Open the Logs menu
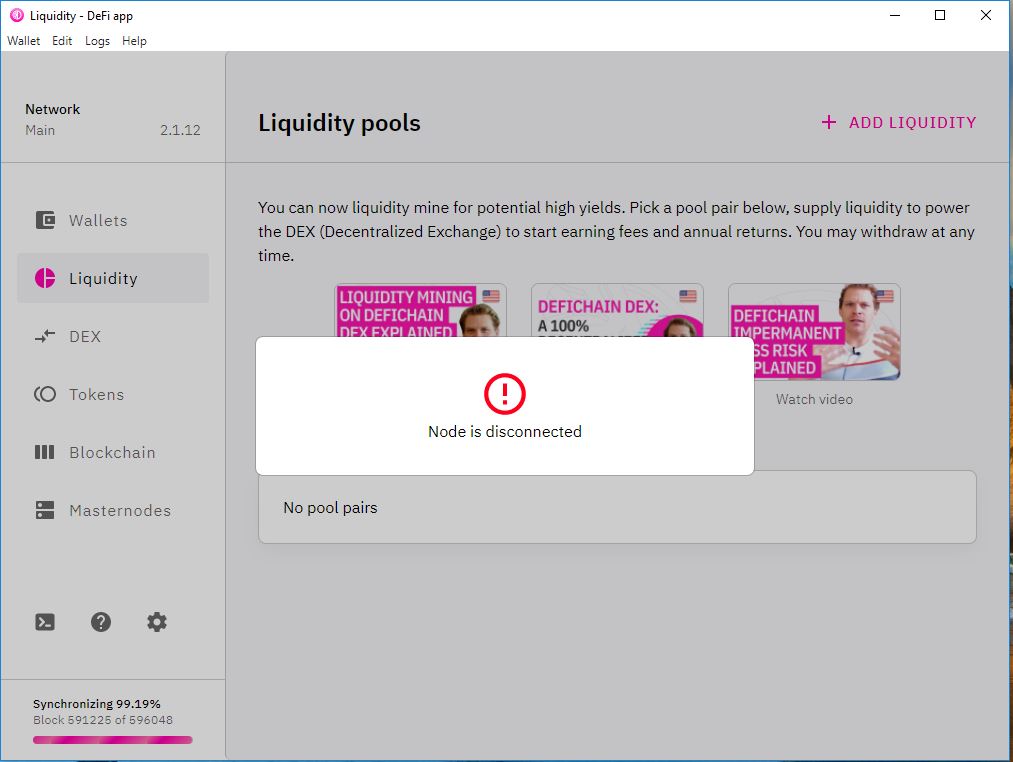Screen dimensions: 1013x762 [x=98, y=41]
